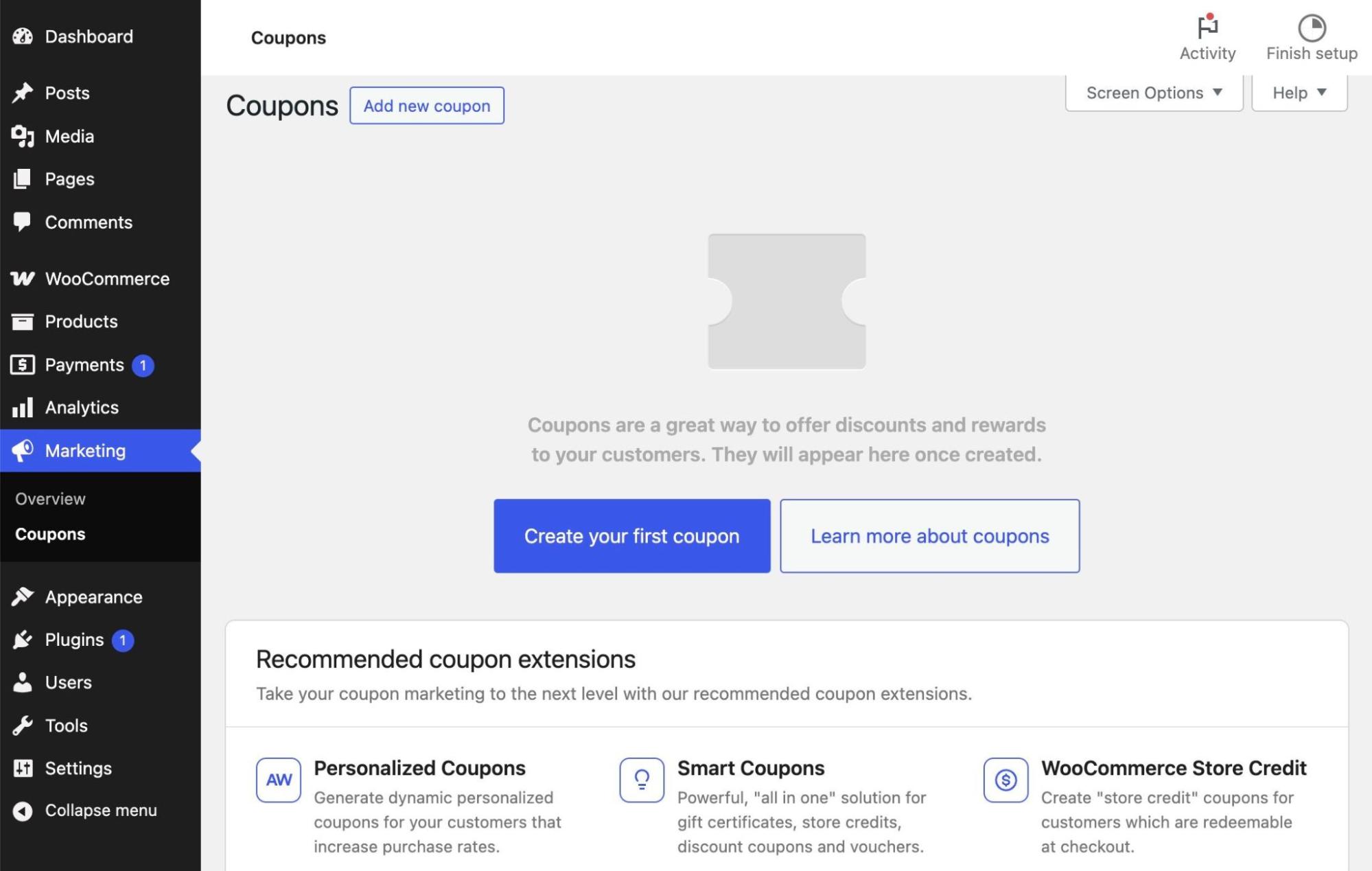Open the Dashboard menu item

(89, 36)
